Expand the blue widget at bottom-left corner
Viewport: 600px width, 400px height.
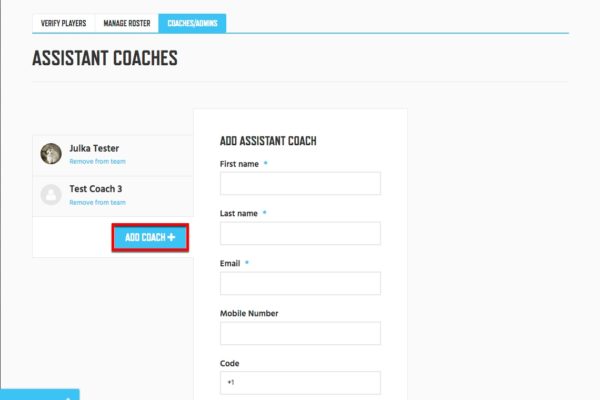point(40,395)
